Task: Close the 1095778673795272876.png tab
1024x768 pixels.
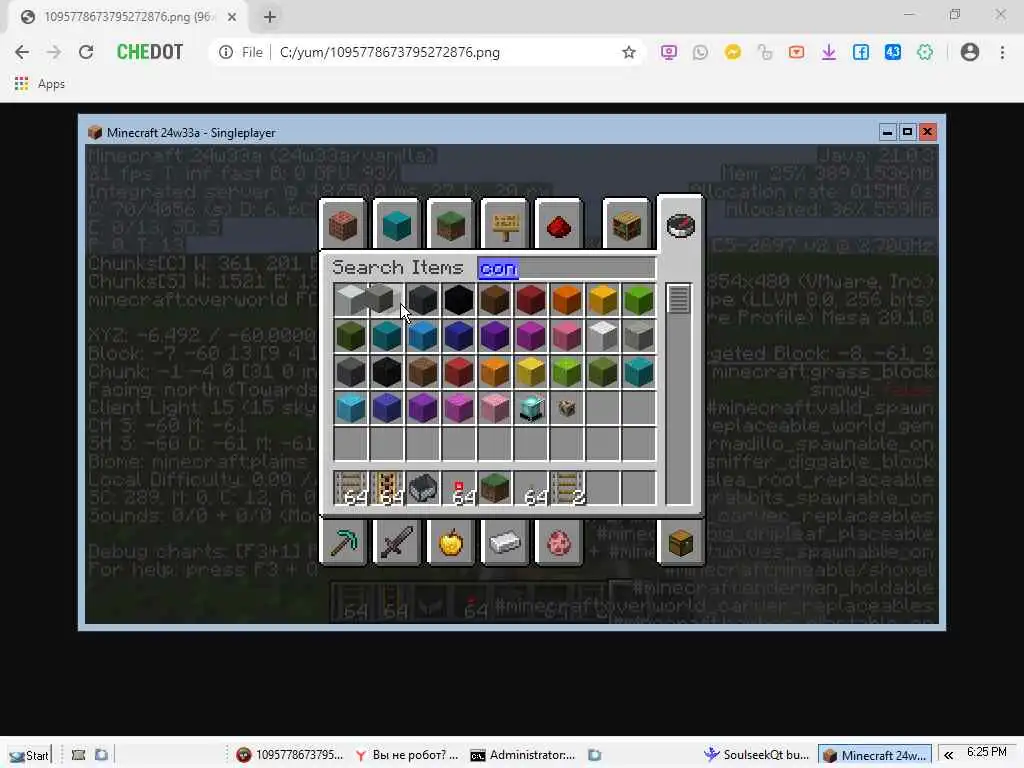Action: click(232, 17)
